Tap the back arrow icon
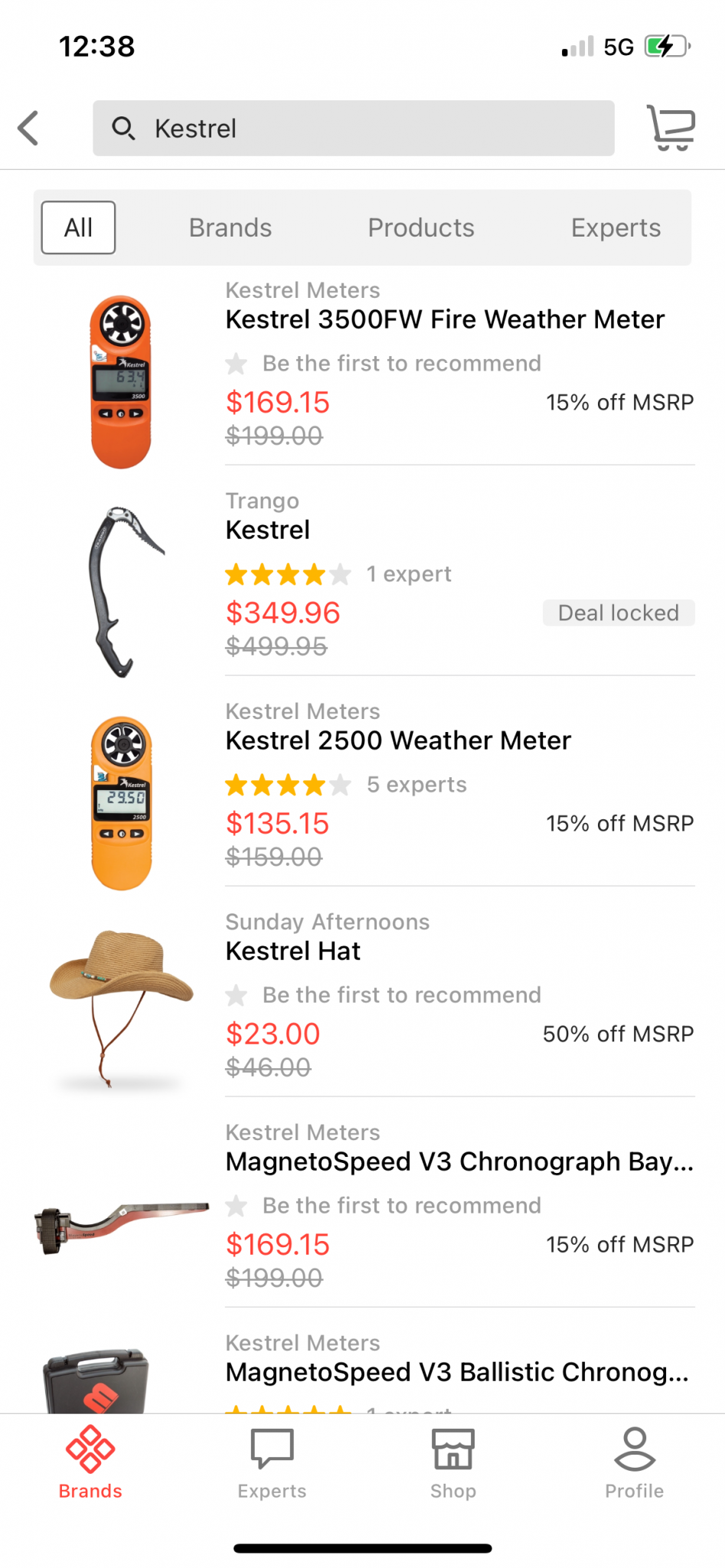The image size is (725, 1568). tap(29, 128)
